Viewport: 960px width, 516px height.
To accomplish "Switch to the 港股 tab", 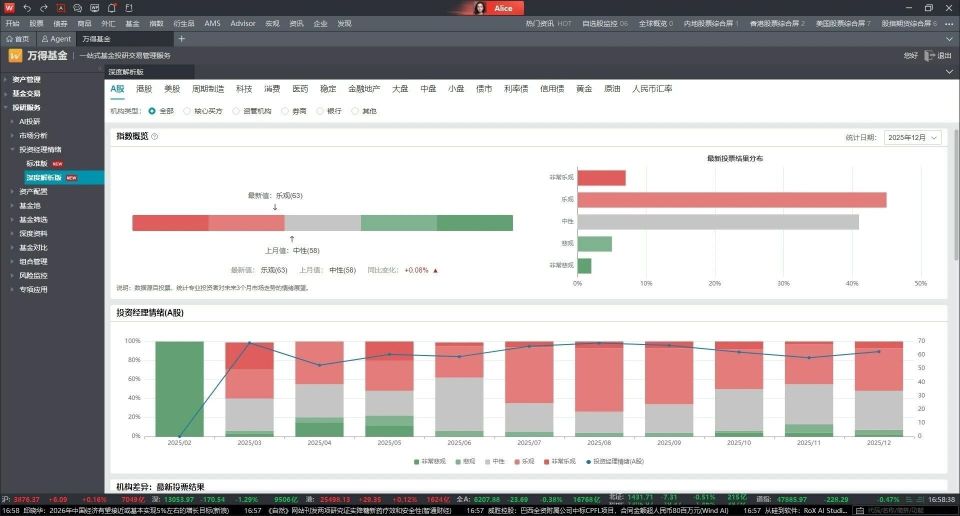I will pos(144,89).
